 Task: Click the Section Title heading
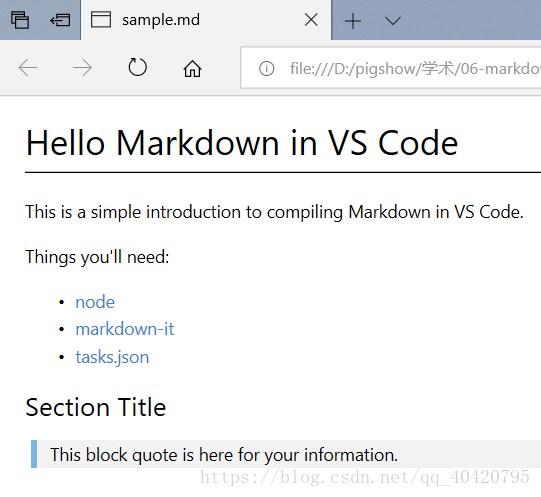point(96,407)
